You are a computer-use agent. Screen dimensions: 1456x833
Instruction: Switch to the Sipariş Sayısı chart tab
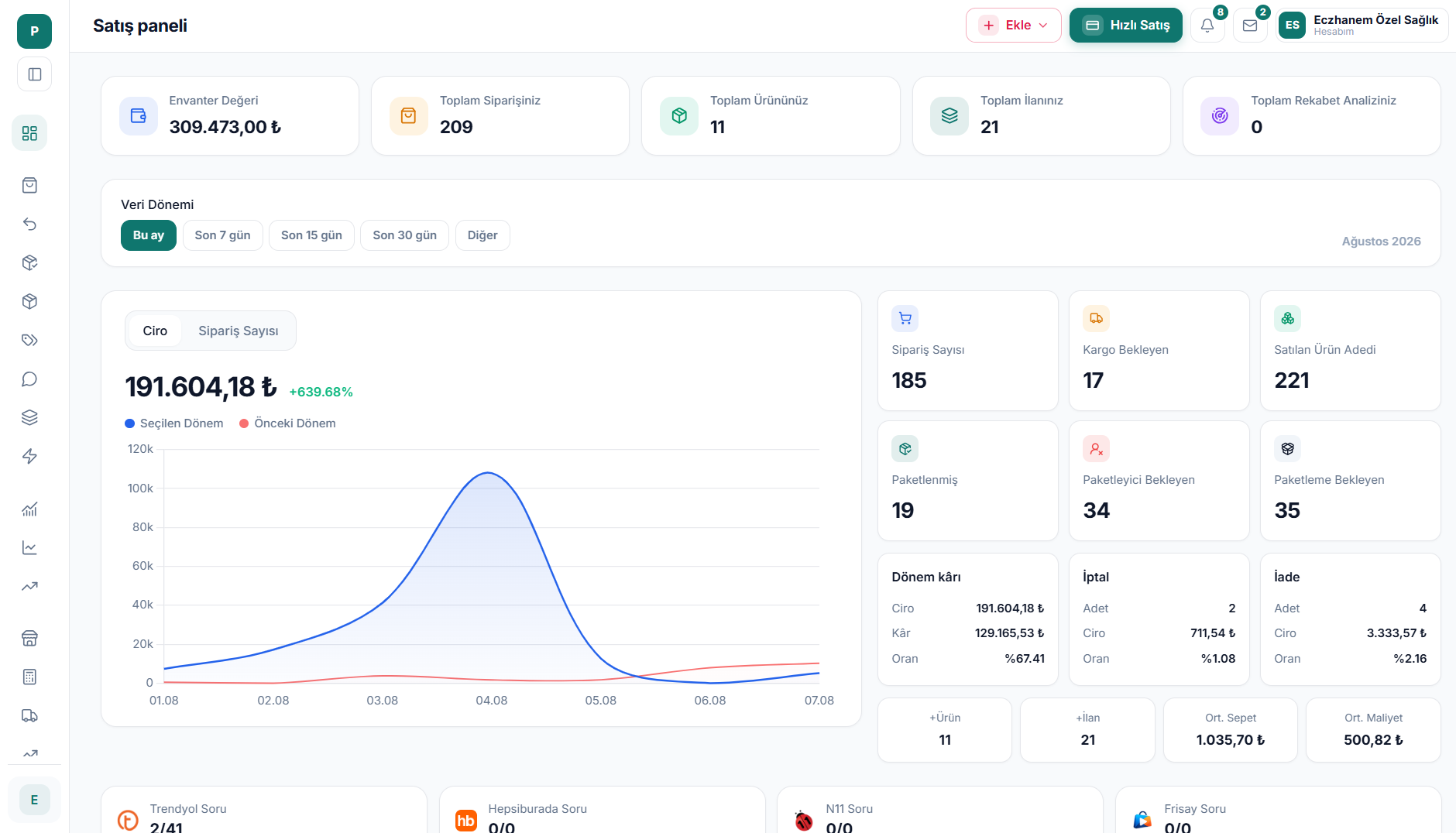[x=239, y=331]
